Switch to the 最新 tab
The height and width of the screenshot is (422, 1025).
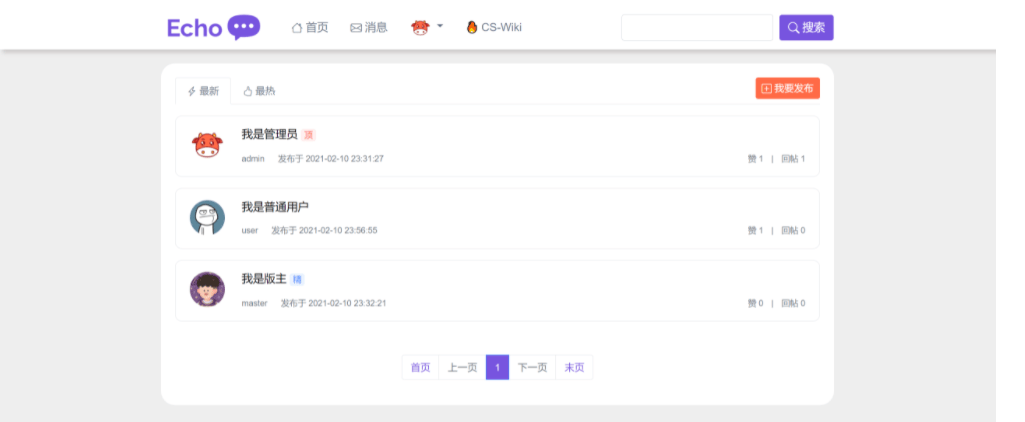click(x=203, y=91)
